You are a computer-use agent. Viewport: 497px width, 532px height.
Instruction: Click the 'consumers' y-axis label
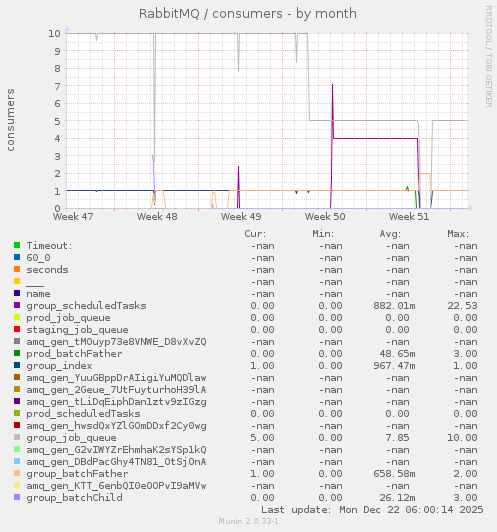[x=11, y=120]
